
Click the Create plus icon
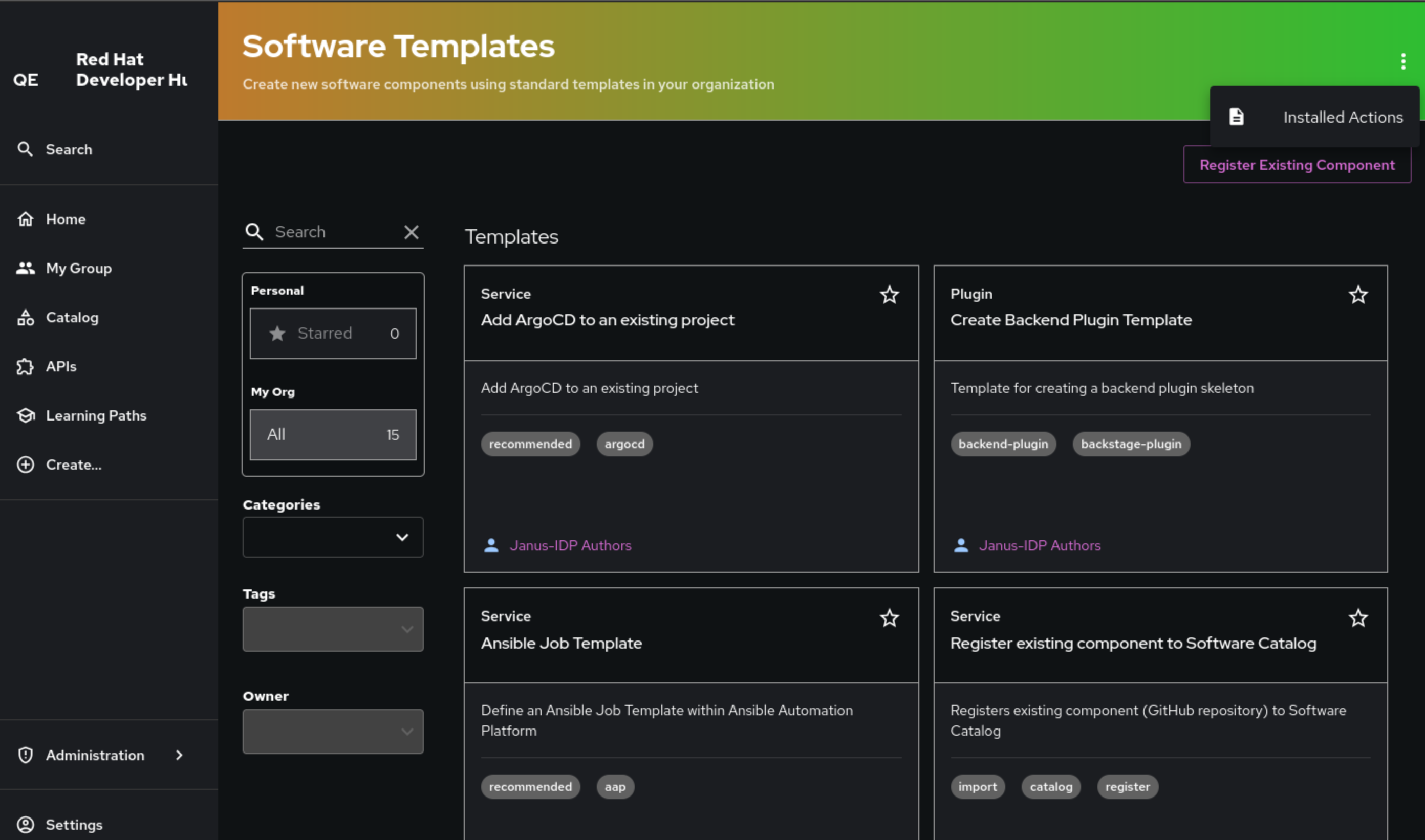[x=26, y=465]
